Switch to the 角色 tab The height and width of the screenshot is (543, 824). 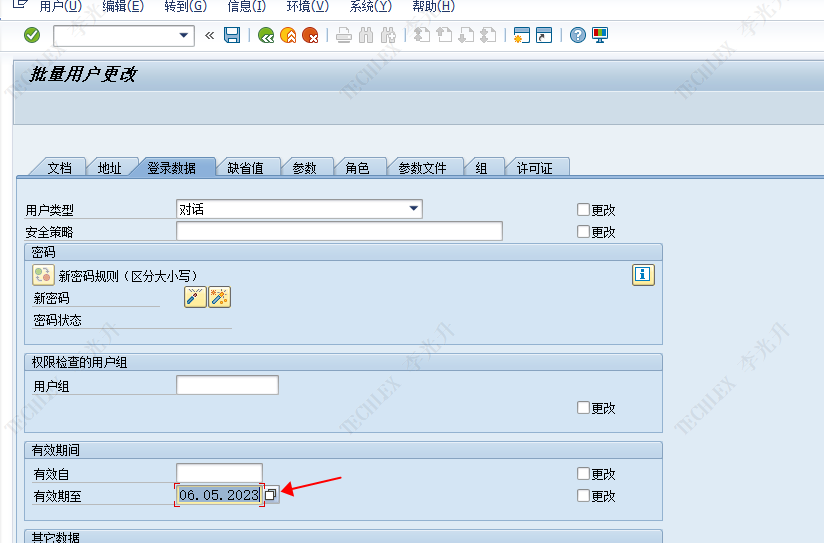tap(357, 168)
